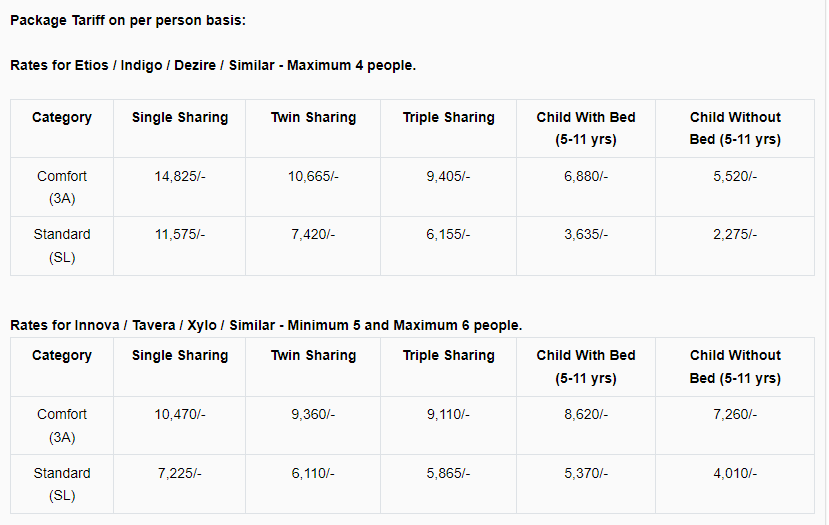Screen dimensions: 829x525
Task: Click the Package Tariff on per person heading
Action: 128,21
